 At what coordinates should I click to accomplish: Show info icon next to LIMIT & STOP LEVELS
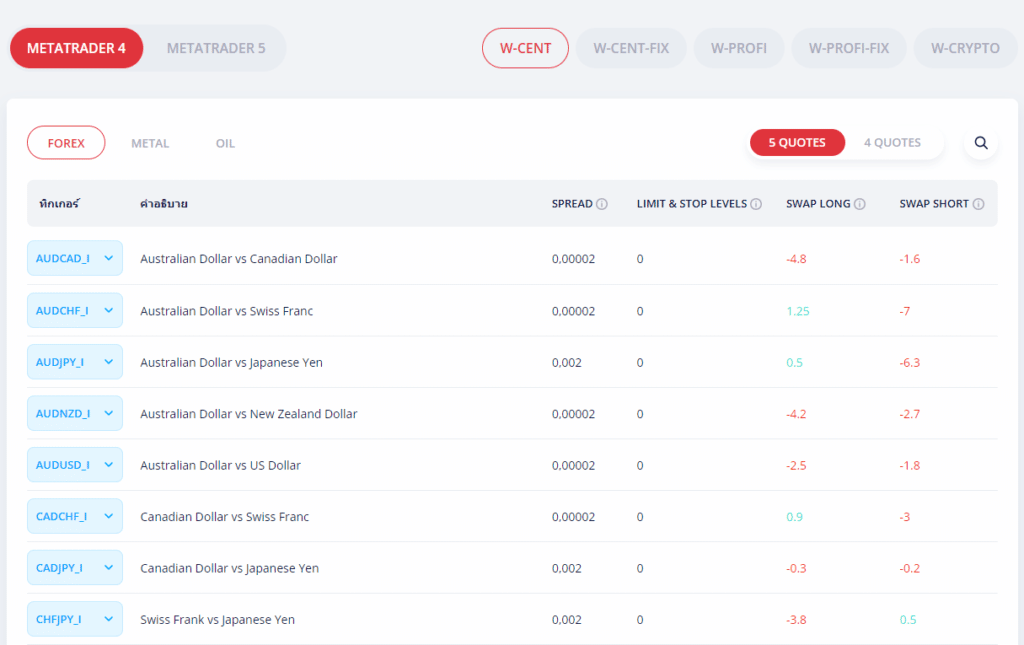[x=756, y=204]
